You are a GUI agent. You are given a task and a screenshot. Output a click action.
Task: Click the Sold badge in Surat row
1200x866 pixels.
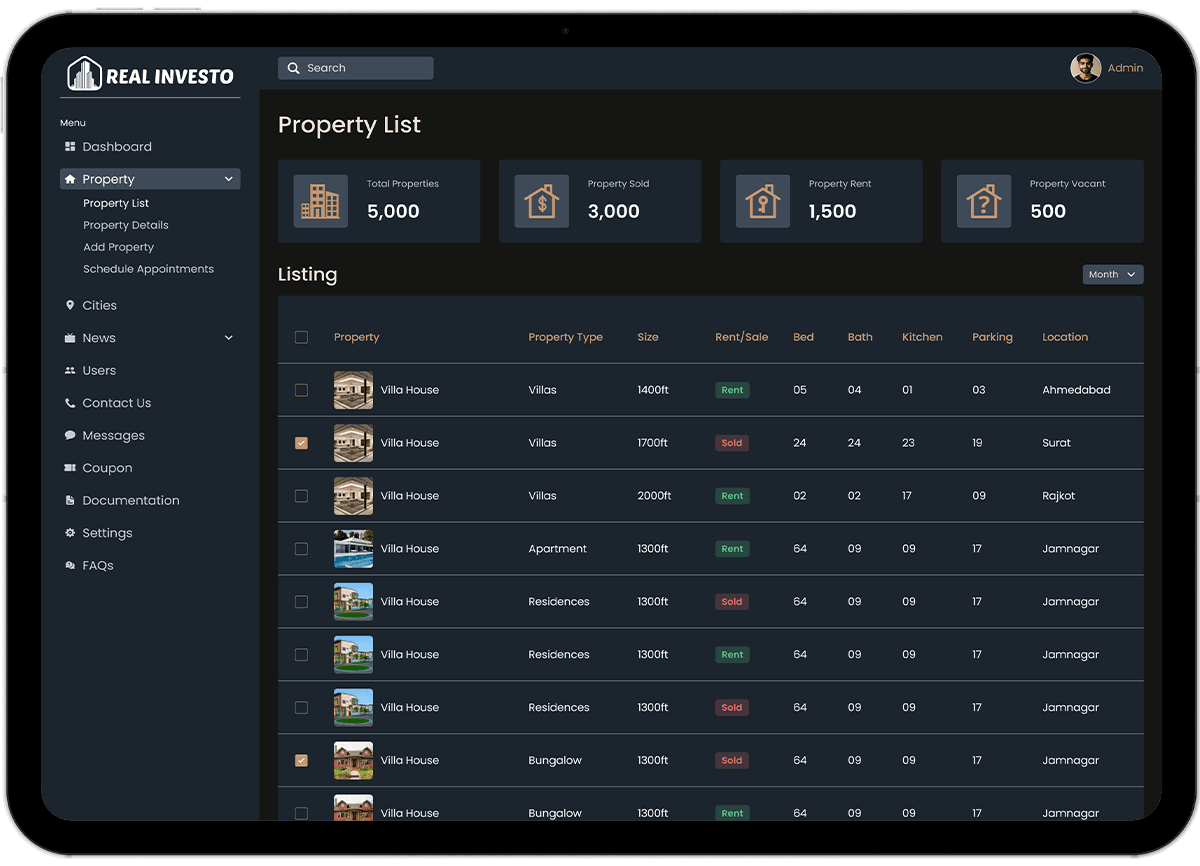click(732, 443)
